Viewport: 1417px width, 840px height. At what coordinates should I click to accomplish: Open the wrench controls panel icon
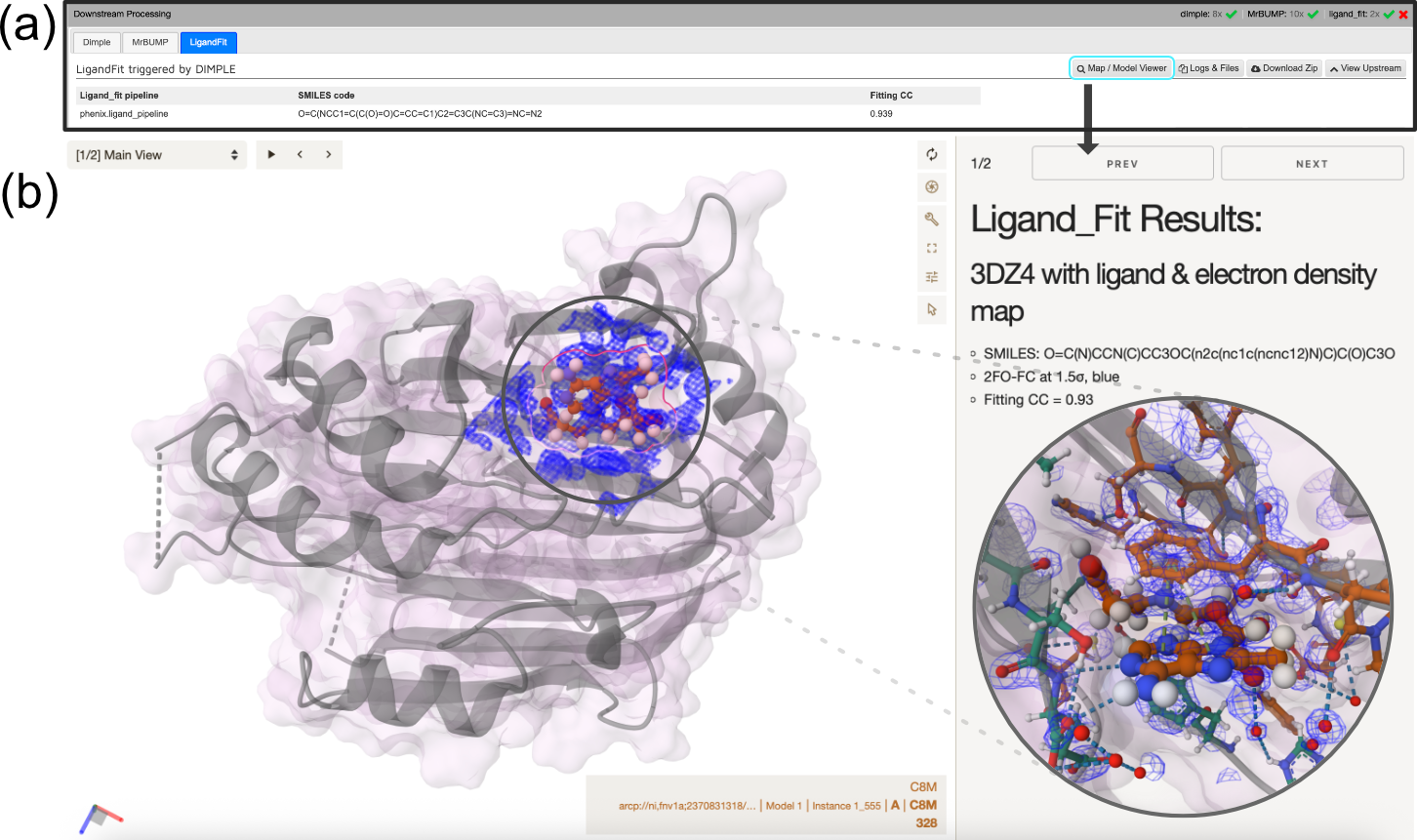click(932, 219)
